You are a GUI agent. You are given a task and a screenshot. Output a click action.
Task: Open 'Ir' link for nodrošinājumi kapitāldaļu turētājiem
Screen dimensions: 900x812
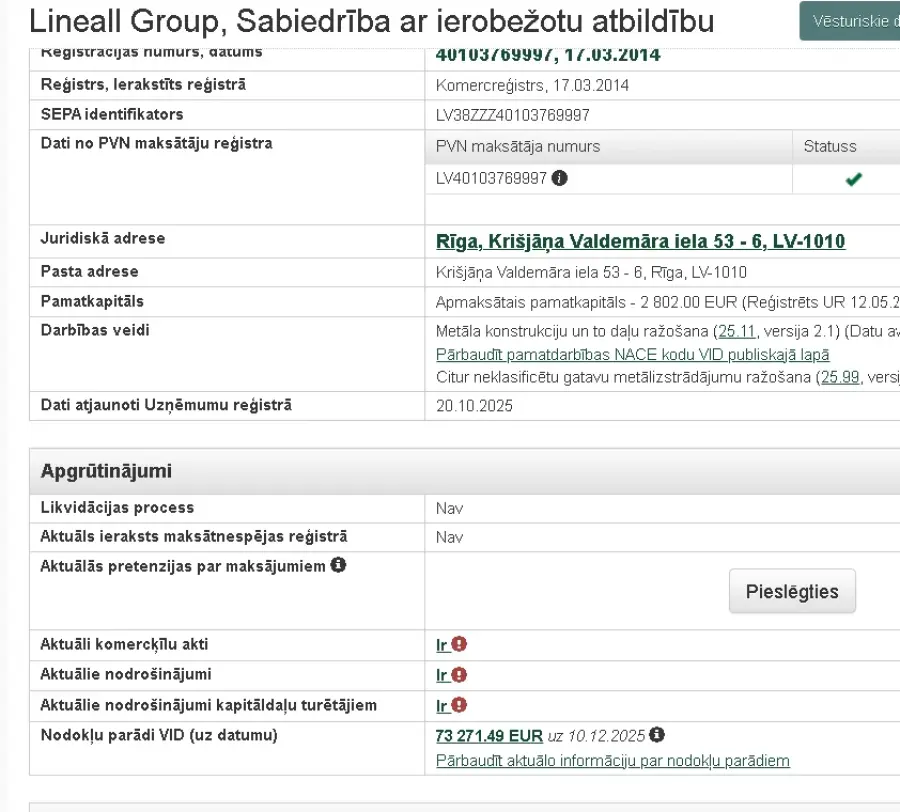441,706
